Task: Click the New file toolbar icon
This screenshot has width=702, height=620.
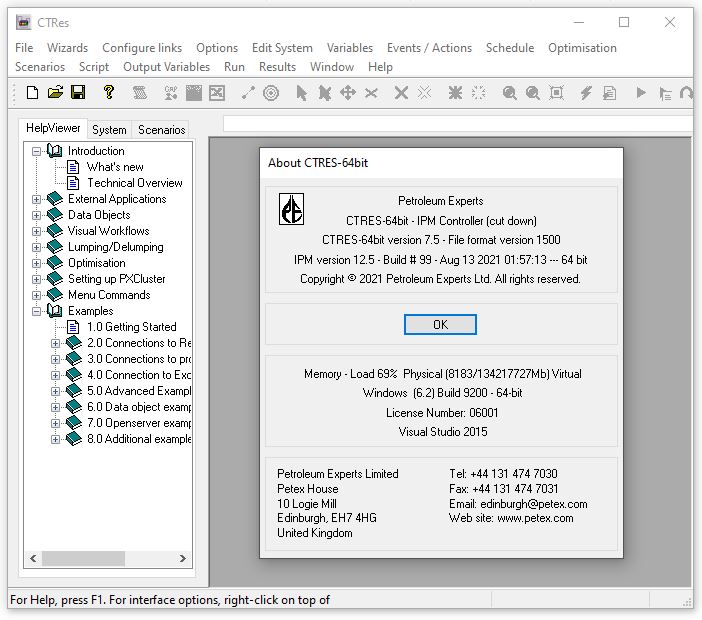Action: (x=32, y=93)
